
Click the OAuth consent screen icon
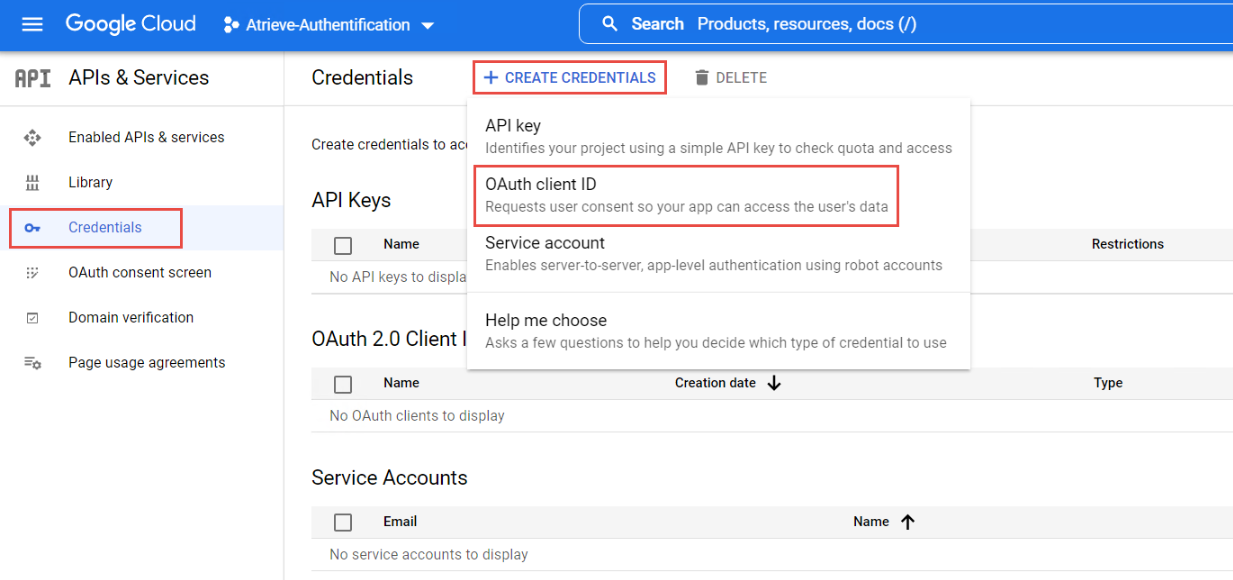coord(32,273)
